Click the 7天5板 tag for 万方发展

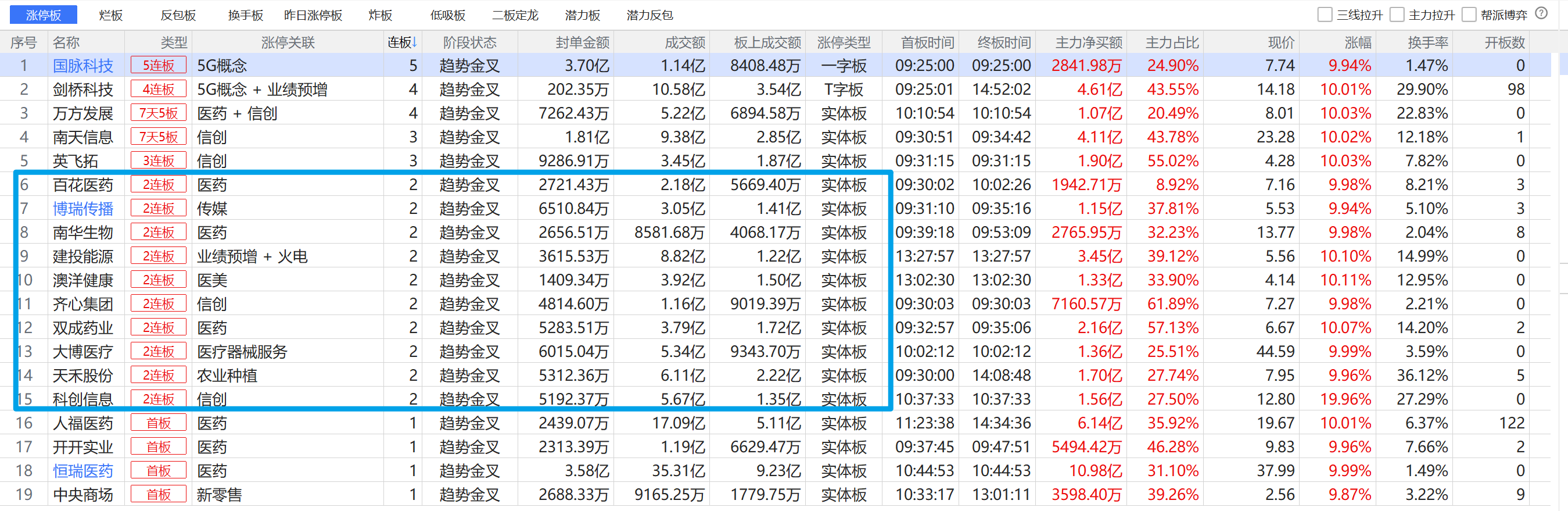point(158,113)
